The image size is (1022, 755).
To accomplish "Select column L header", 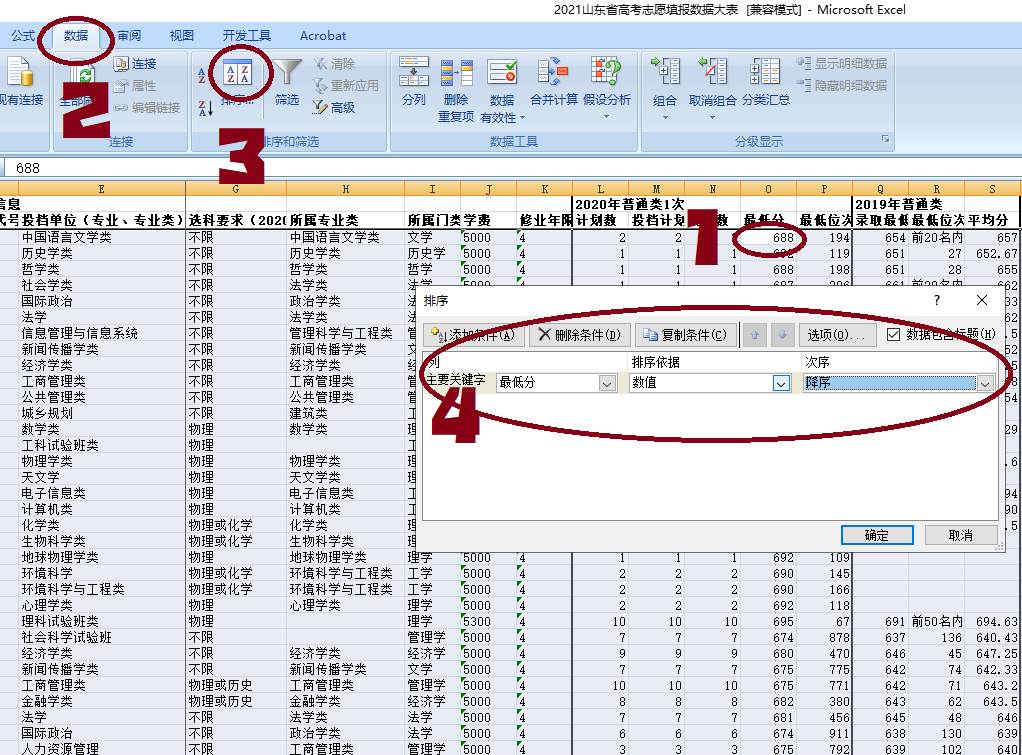I will pos(600,189).
